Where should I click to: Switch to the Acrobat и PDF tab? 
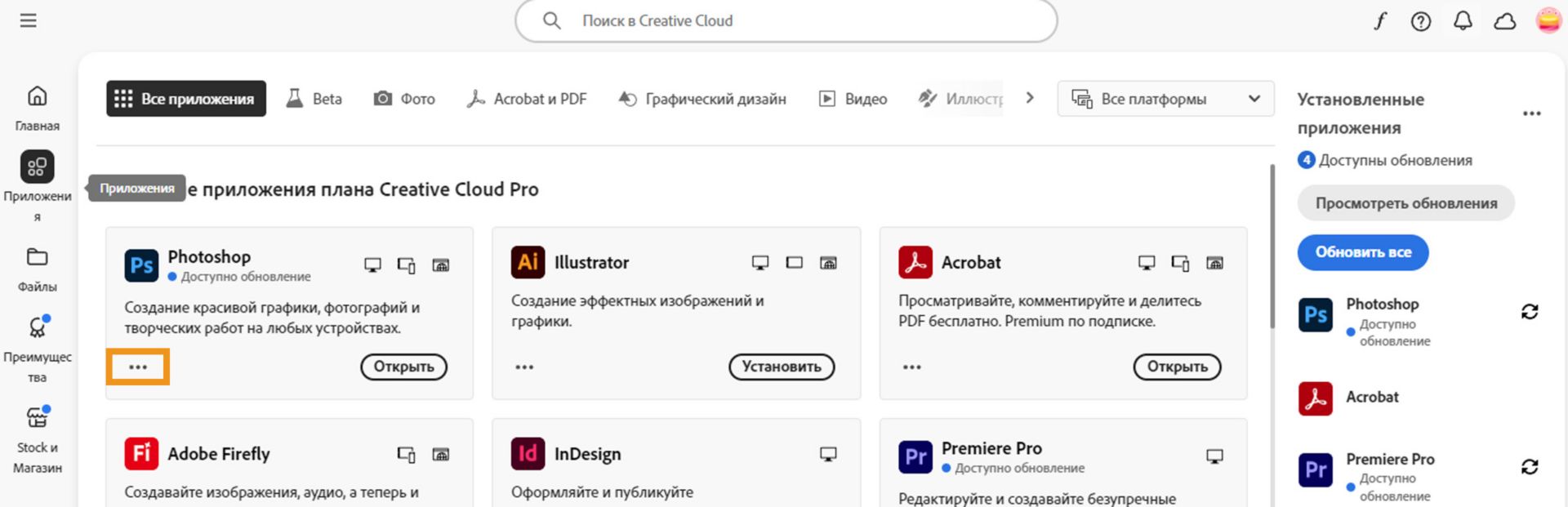tap(527, 99)
